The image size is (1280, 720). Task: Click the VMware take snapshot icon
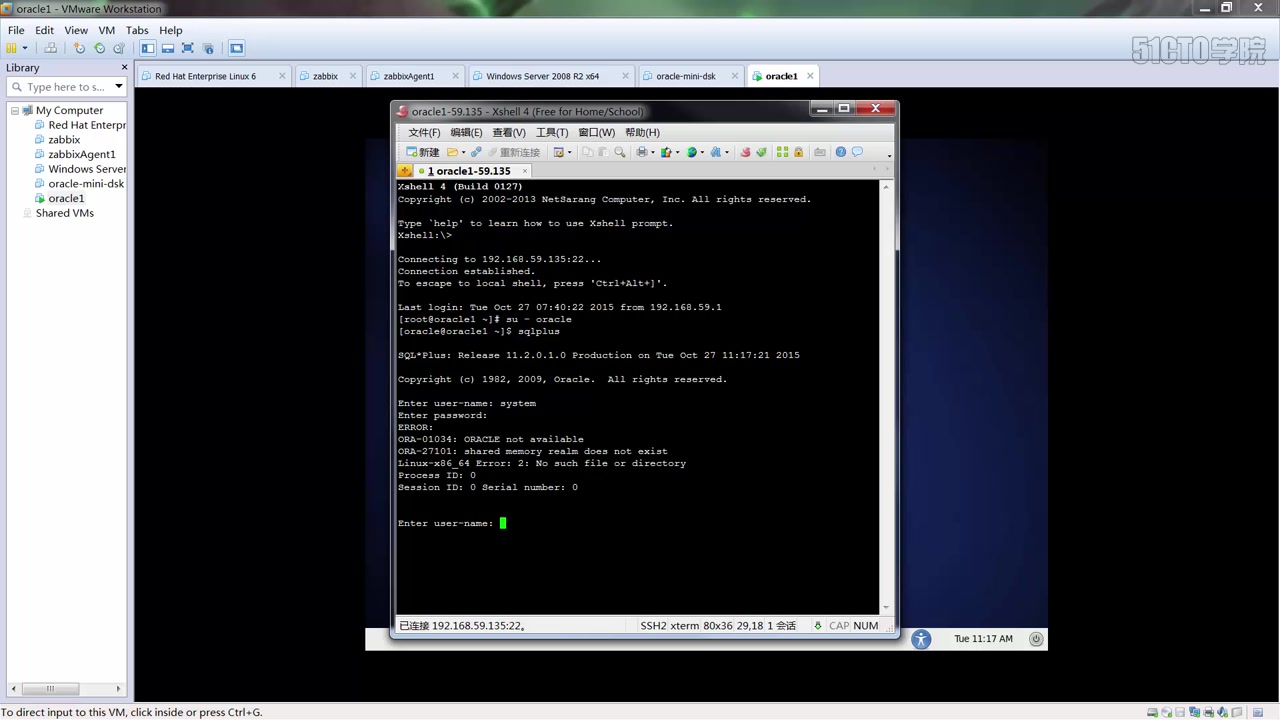tap(80, 48)
